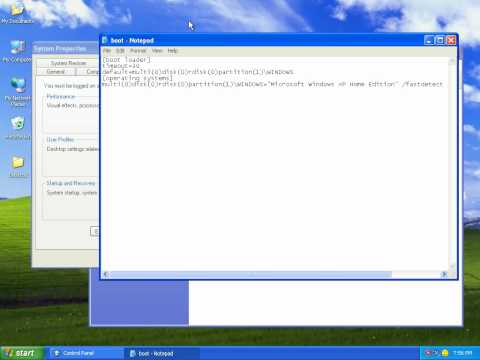Click the '/fastdetect' text in Notepad
This screenshot has height=360, width=480.
point(422,84)
